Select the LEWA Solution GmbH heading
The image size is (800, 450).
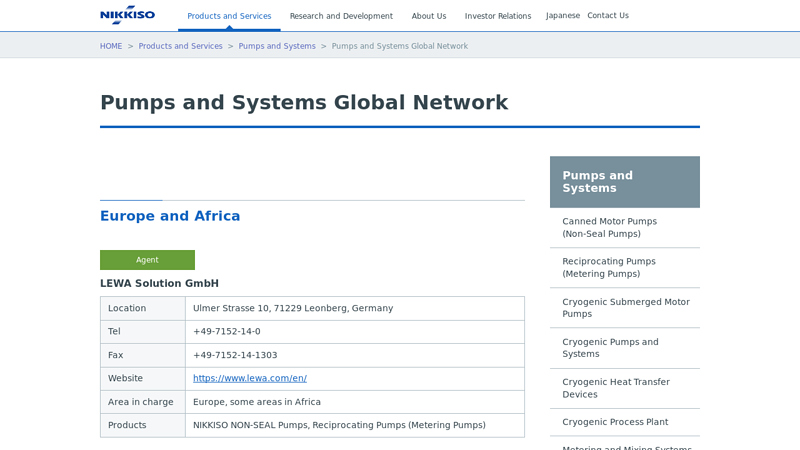coord(159,283)
